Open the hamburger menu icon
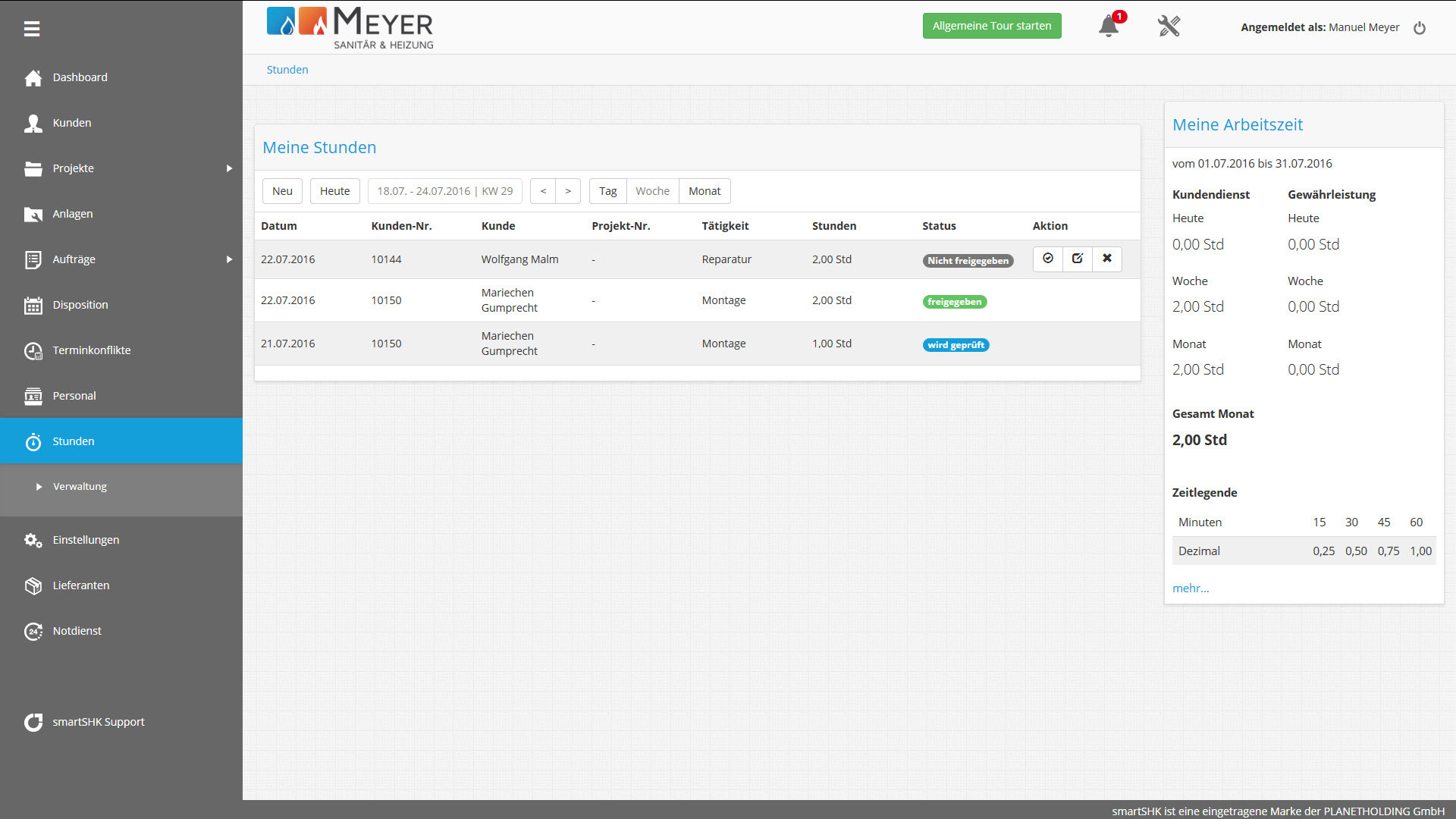This screenshot has height=819, width=1456. tap(32, 29)
